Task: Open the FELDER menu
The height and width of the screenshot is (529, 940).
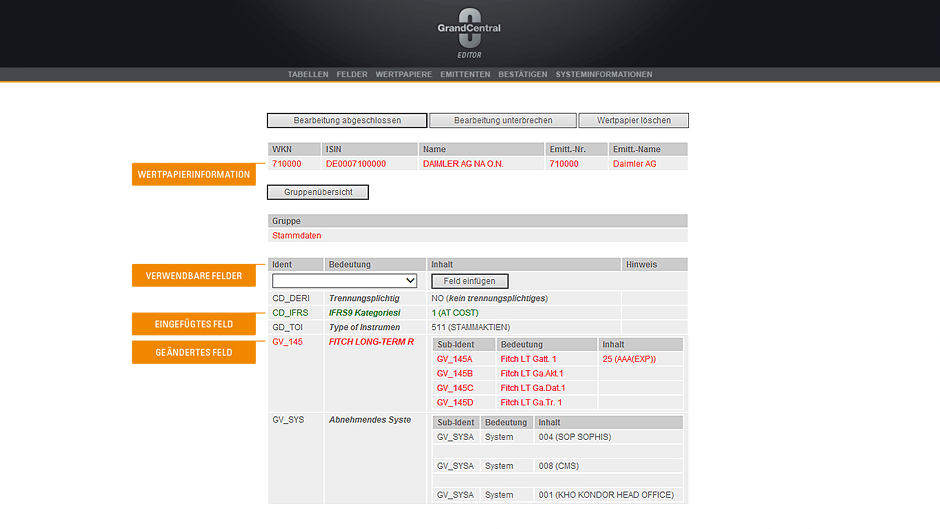Action: [352, 74]
